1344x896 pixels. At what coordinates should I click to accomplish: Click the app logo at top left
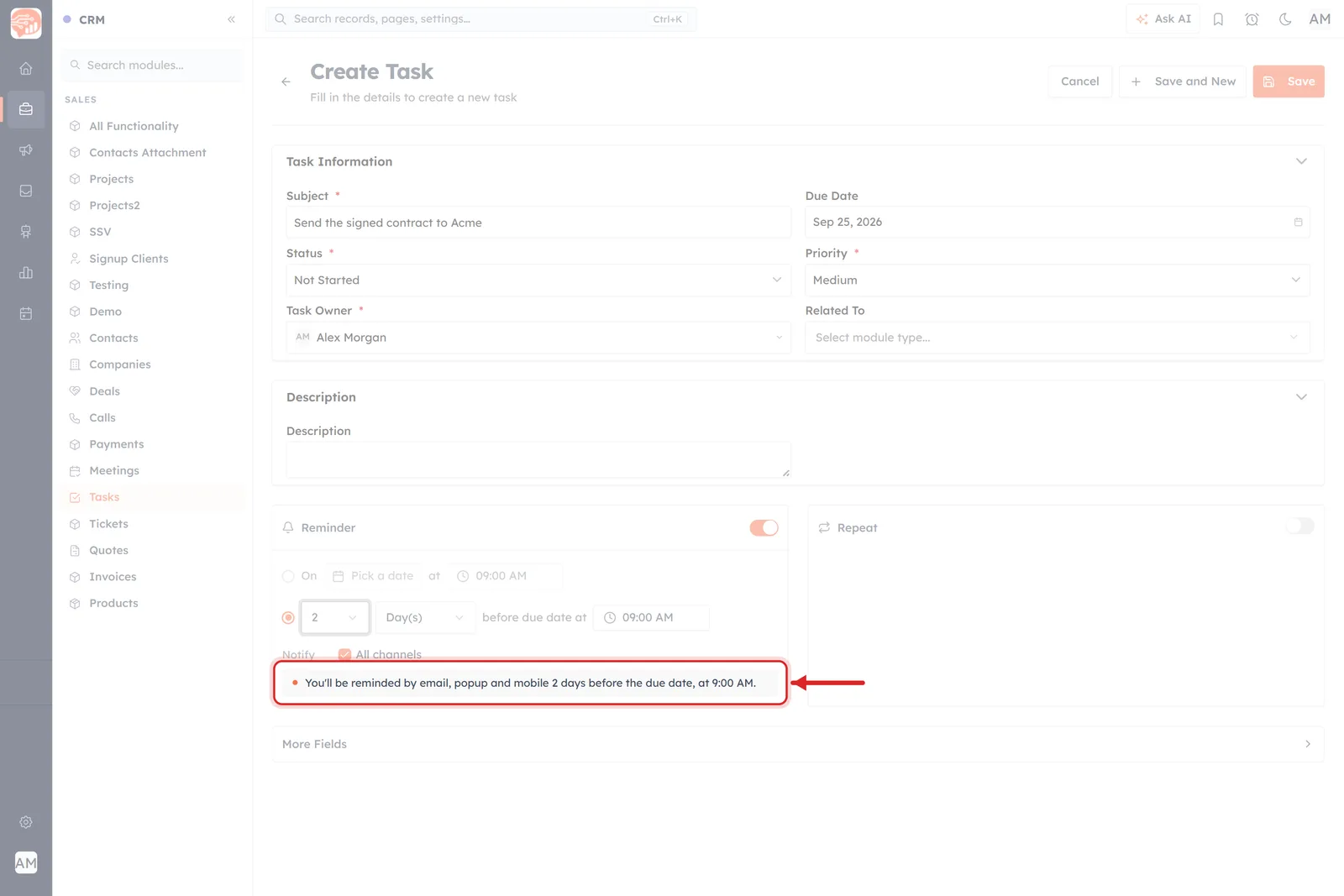26,23
